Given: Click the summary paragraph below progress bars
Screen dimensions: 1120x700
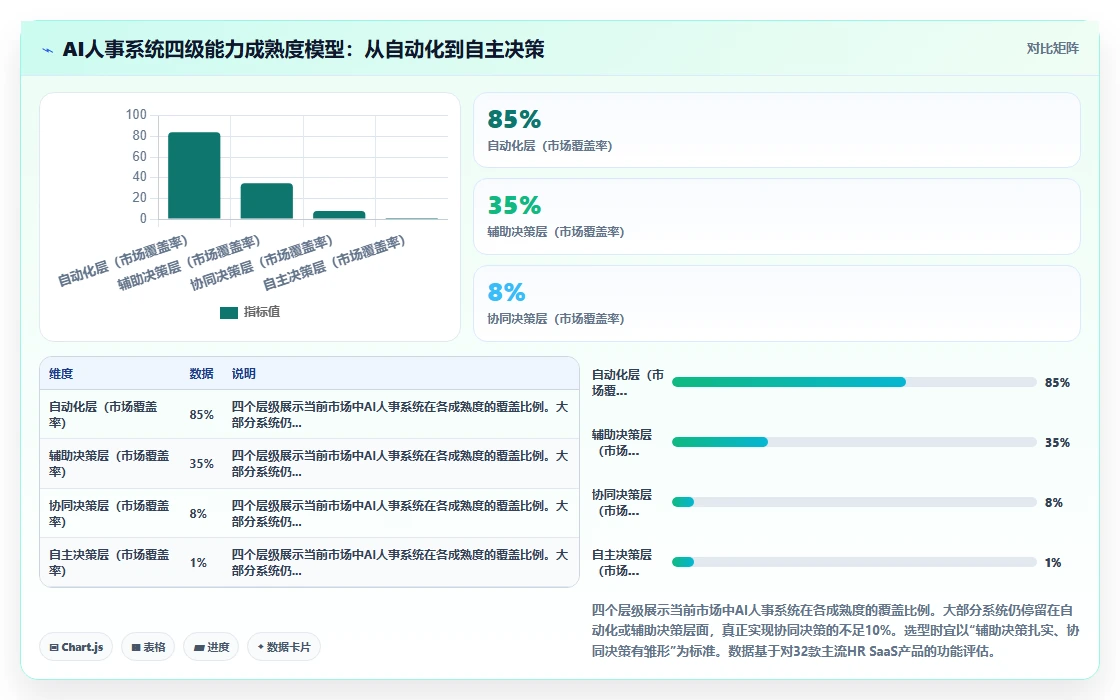Looking at the screenshot, I should (x=835, y=631).
